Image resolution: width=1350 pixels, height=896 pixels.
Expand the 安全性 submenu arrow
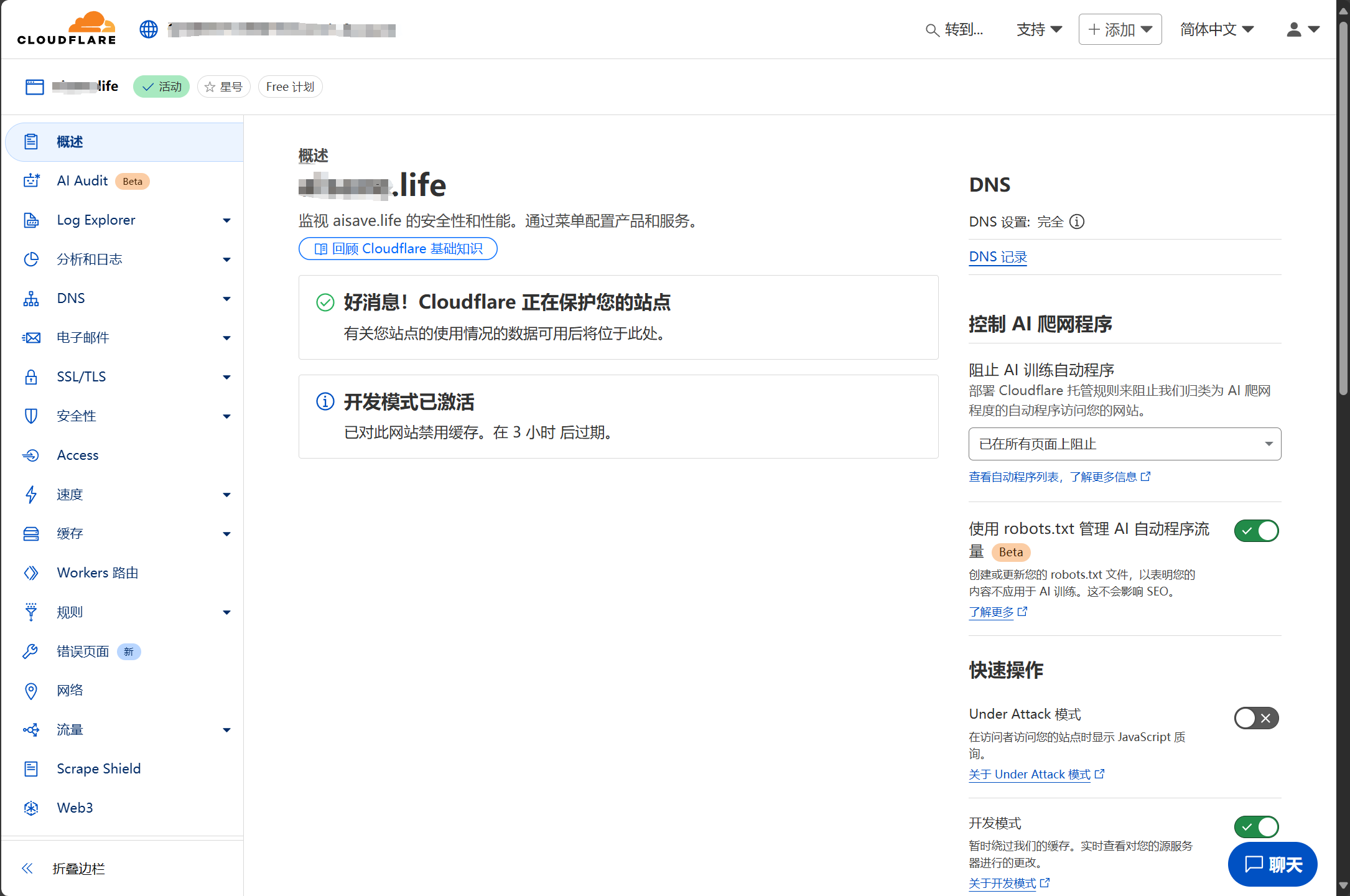click(227, 416)
